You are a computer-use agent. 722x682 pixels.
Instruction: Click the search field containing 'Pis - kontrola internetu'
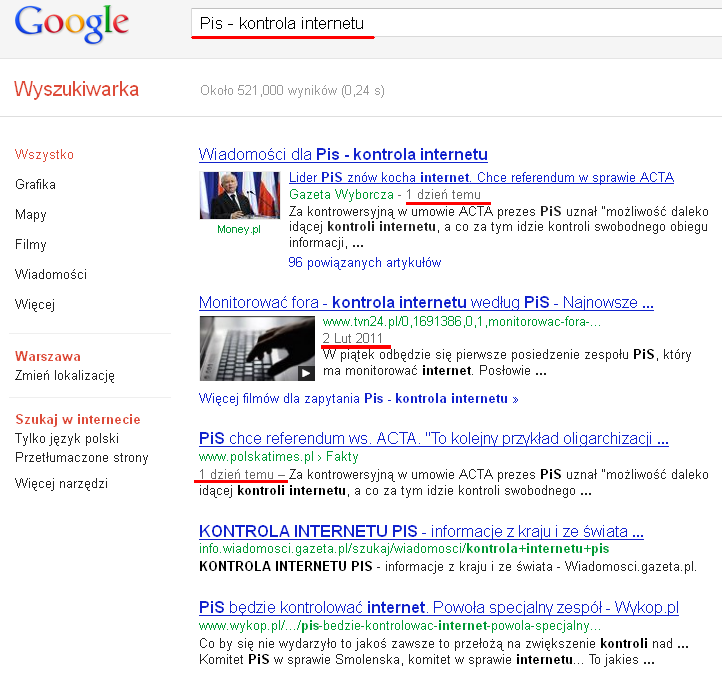(456, 23)
